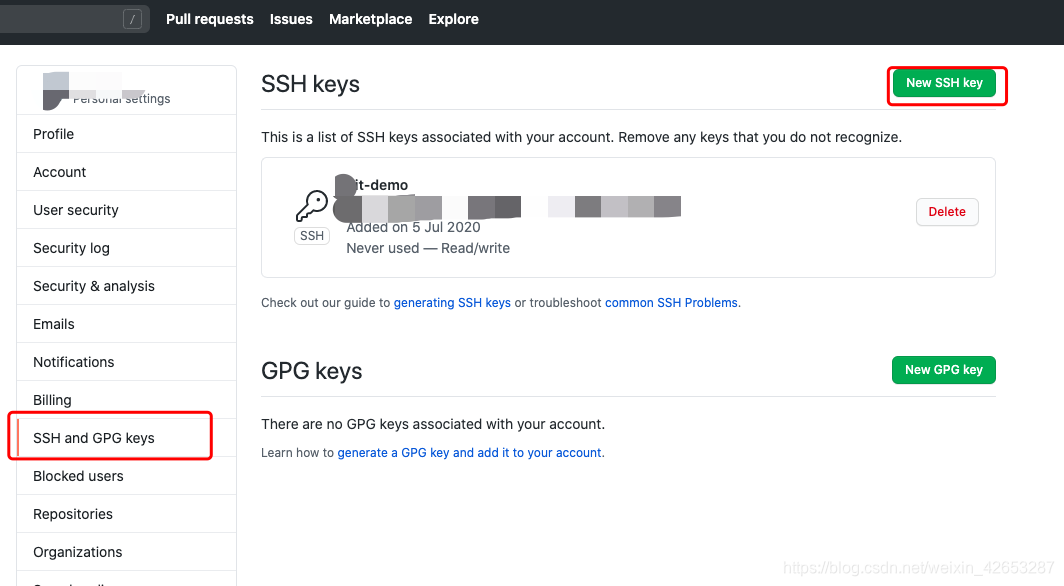Click 'There are no GPG keys' message
This screenshot has width=1064, height=586.
tap(433, 424)
